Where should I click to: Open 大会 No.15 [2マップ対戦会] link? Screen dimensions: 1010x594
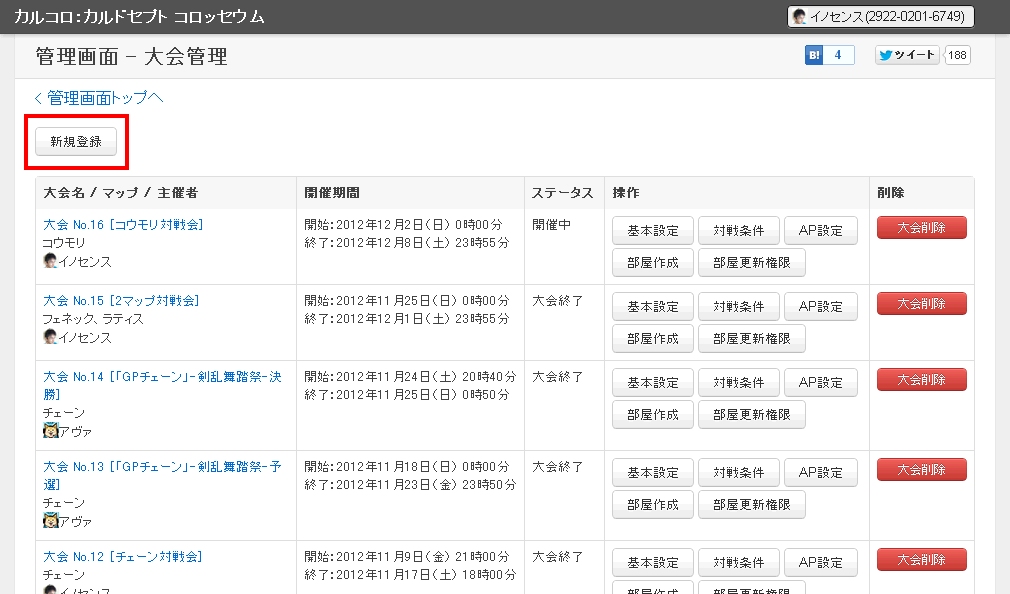tap(121, 301)
